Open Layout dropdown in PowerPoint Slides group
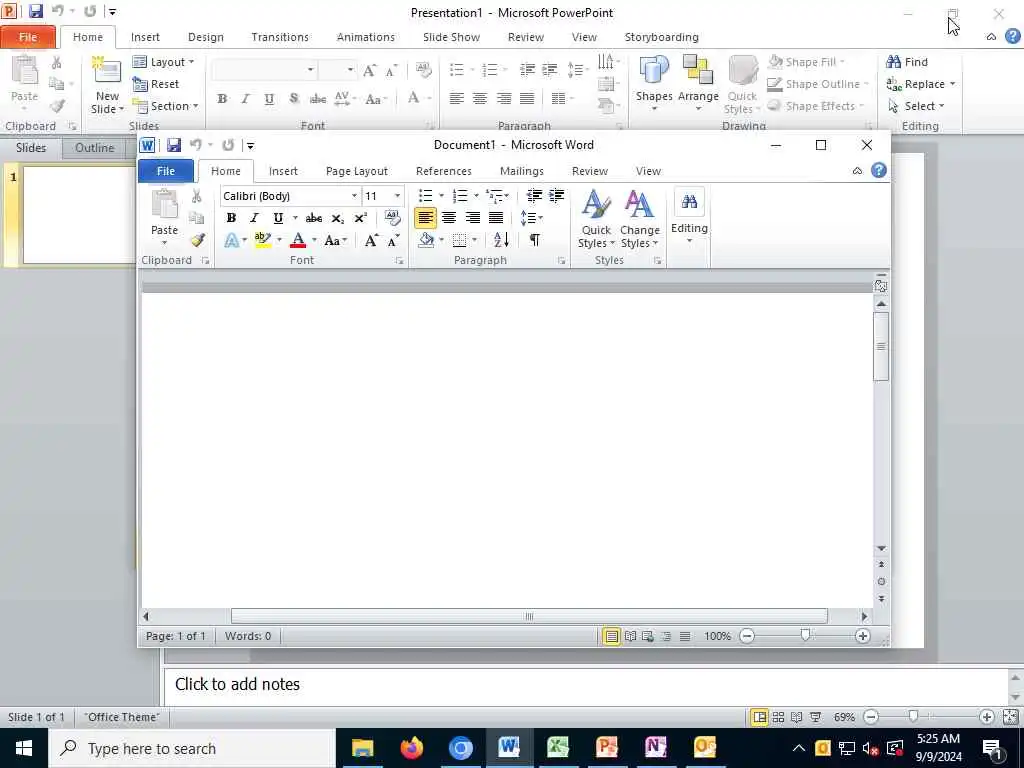This screenshot has height=768, width=1024. pos(163,62)
